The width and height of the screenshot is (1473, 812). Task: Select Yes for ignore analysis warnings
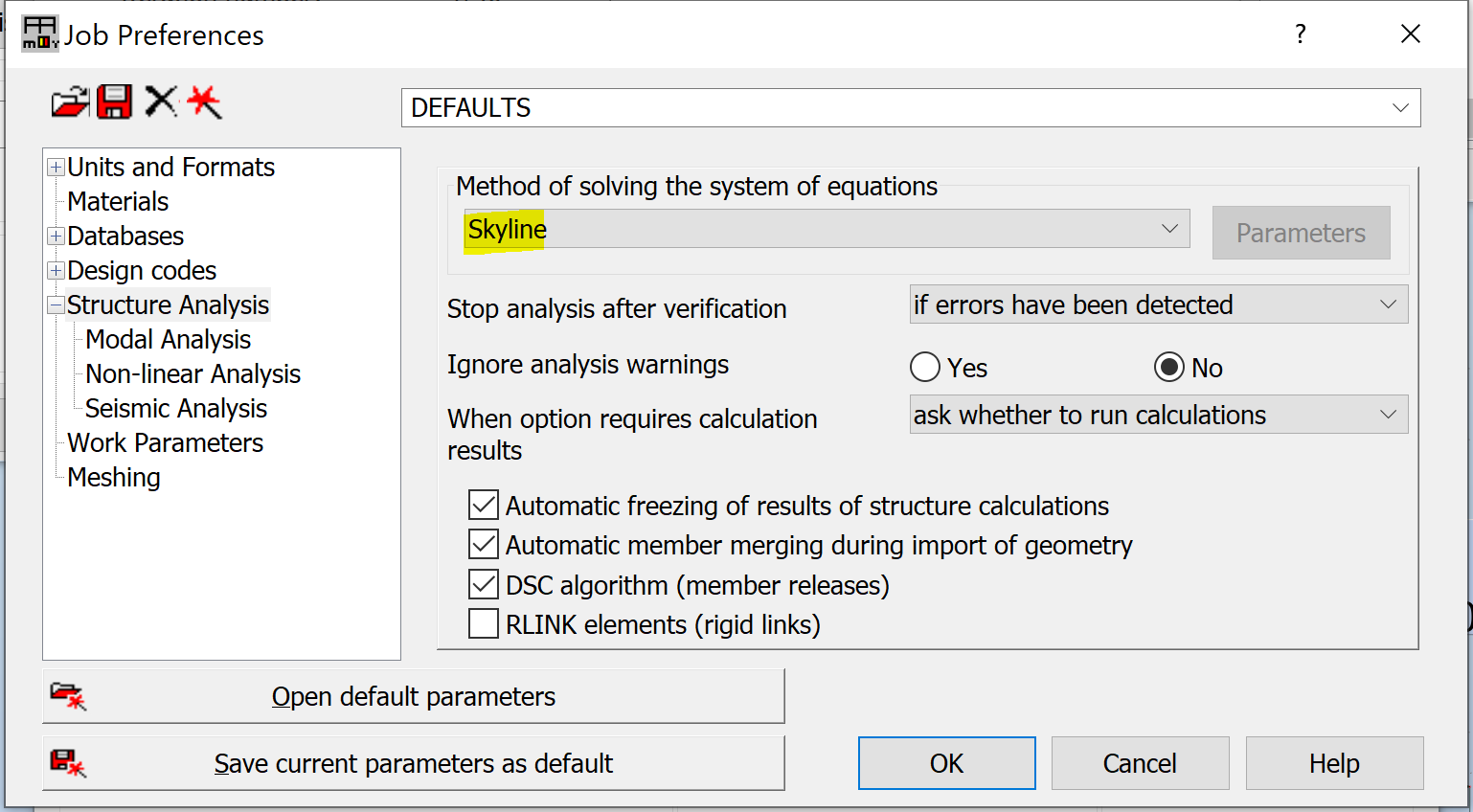pyautogui.click(x=925, y=367)
